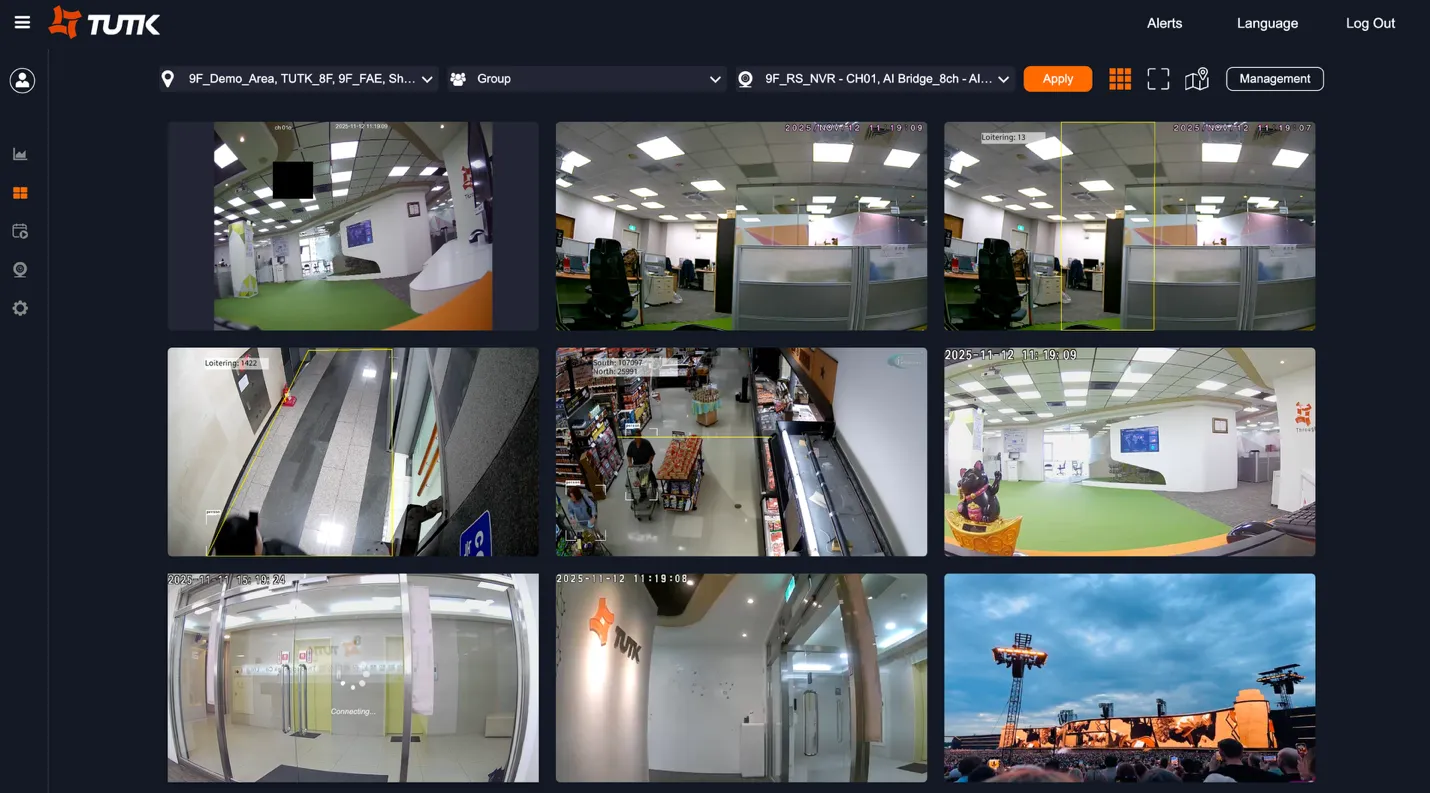The image size is (1430, 793).
Task: Click the Apply button
Action: tap(1057, 78)
